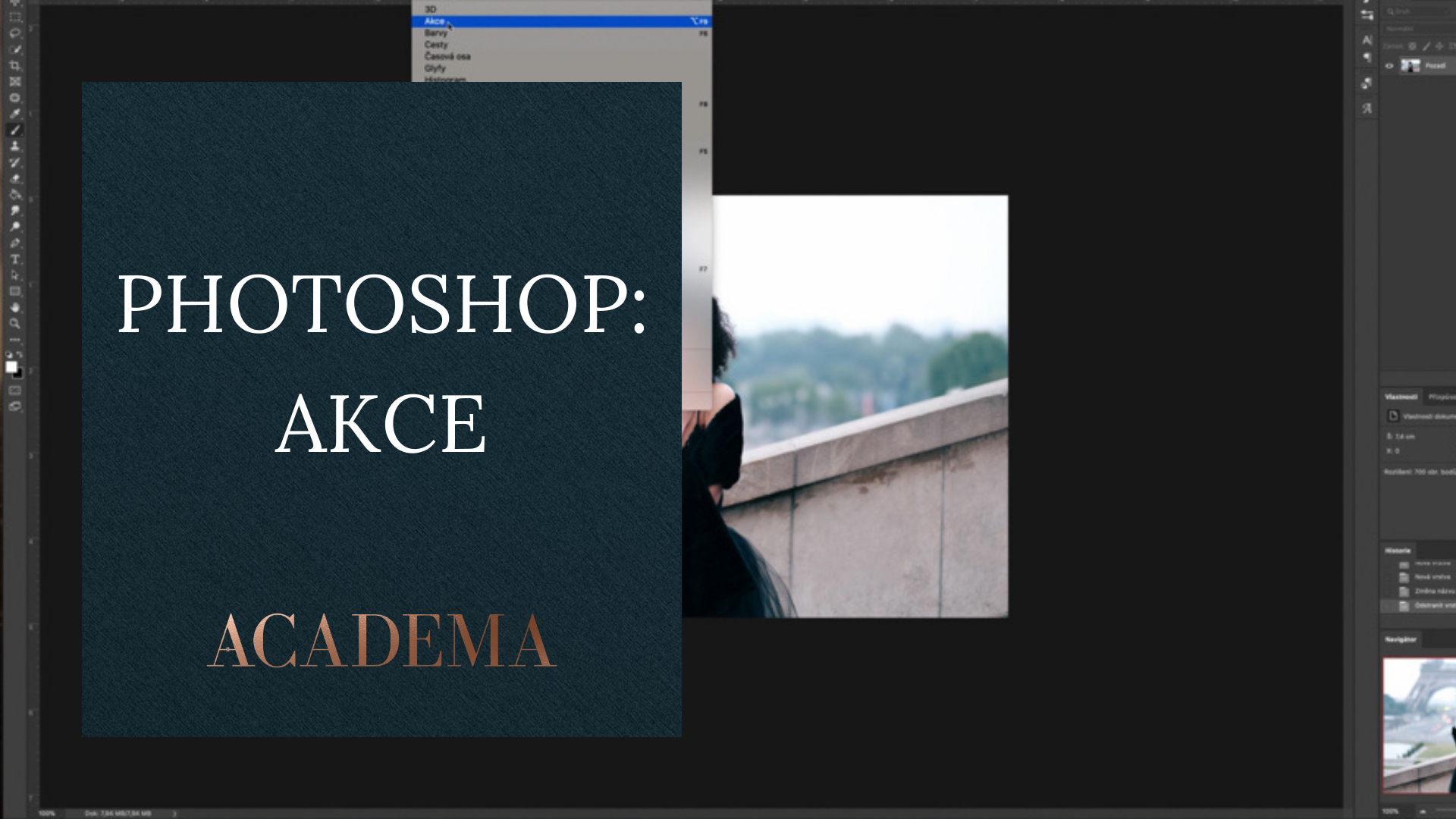The height and width of the screenshot is (819, 1456).
Task: Change the screen mode
Action: point(14,406)
